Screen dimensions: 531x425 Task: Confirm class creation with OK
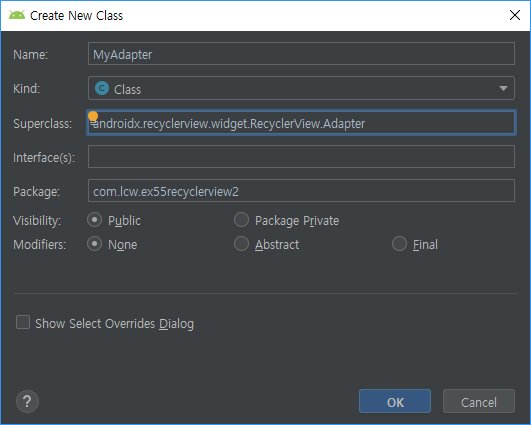click(395, 402)
